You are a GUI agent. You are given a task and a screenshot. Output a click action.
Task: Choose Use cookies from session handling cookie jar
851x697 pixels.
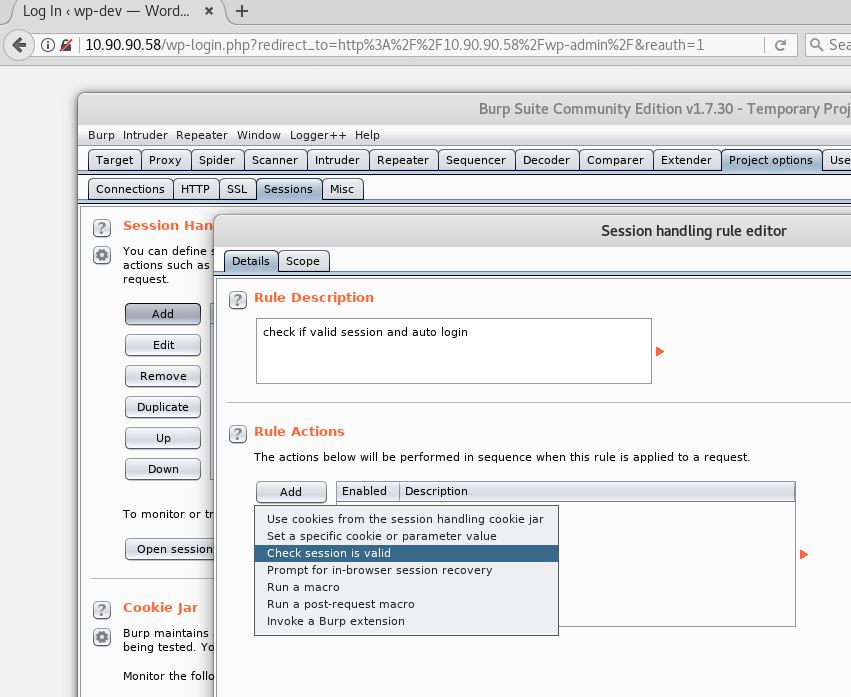[x=406, y=519]
